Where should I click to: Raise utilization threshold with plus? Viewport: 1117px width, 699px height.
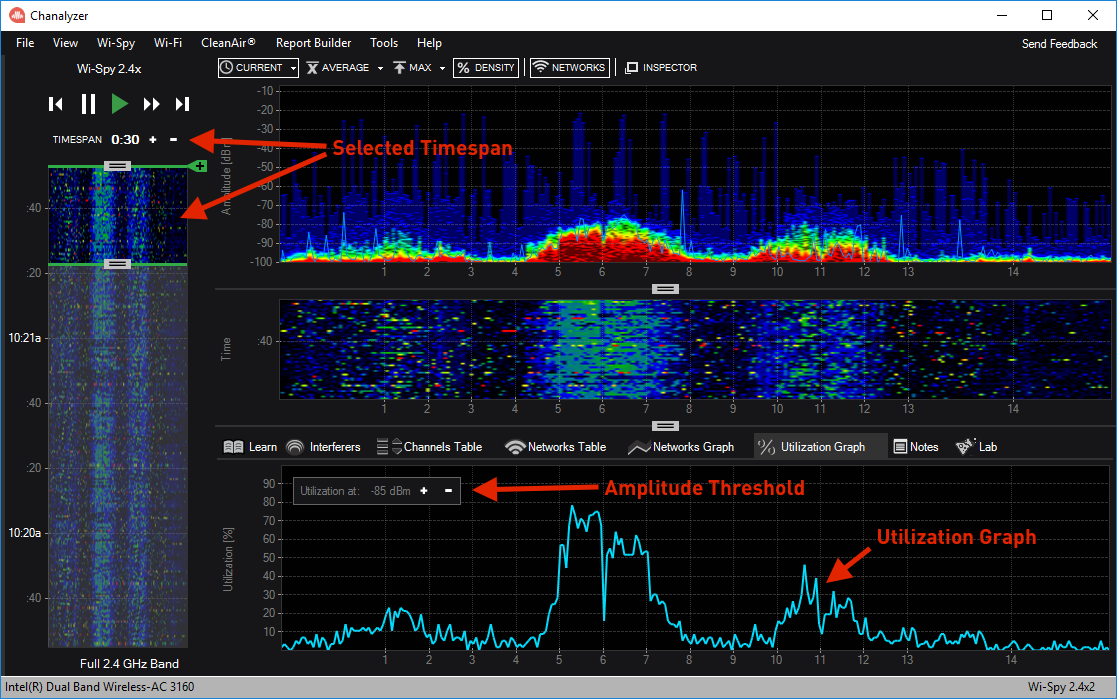(424, 491)
